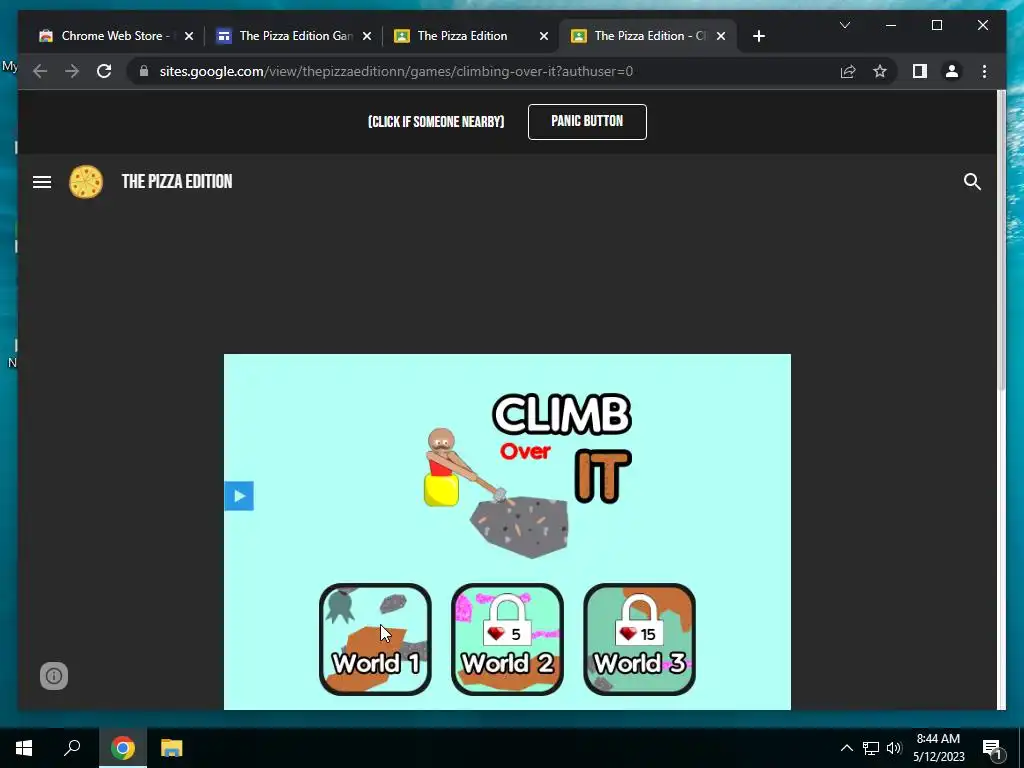Open the taskbar clock and date
The height and width of the screenshot is (768, 1024).
pyautogui.click(x=938, y=748)
